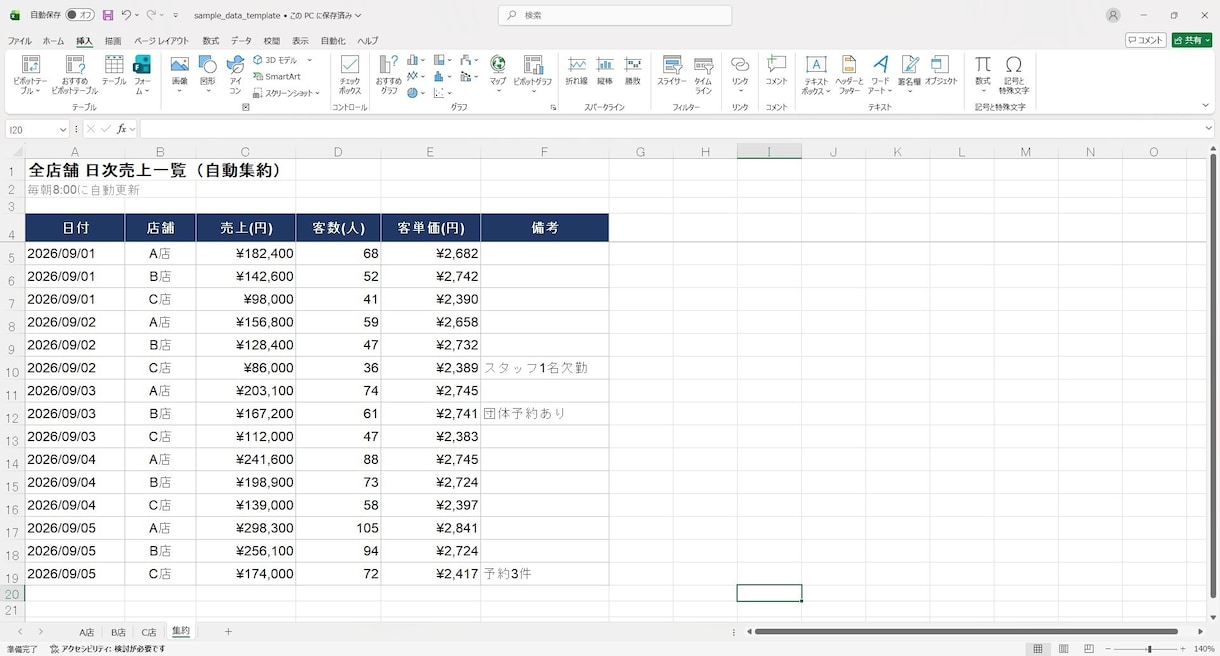The width and height of the screenshot is (1220, 656).
Task: Open the Share (共有) dropdown
Action: pos(1191,40)
